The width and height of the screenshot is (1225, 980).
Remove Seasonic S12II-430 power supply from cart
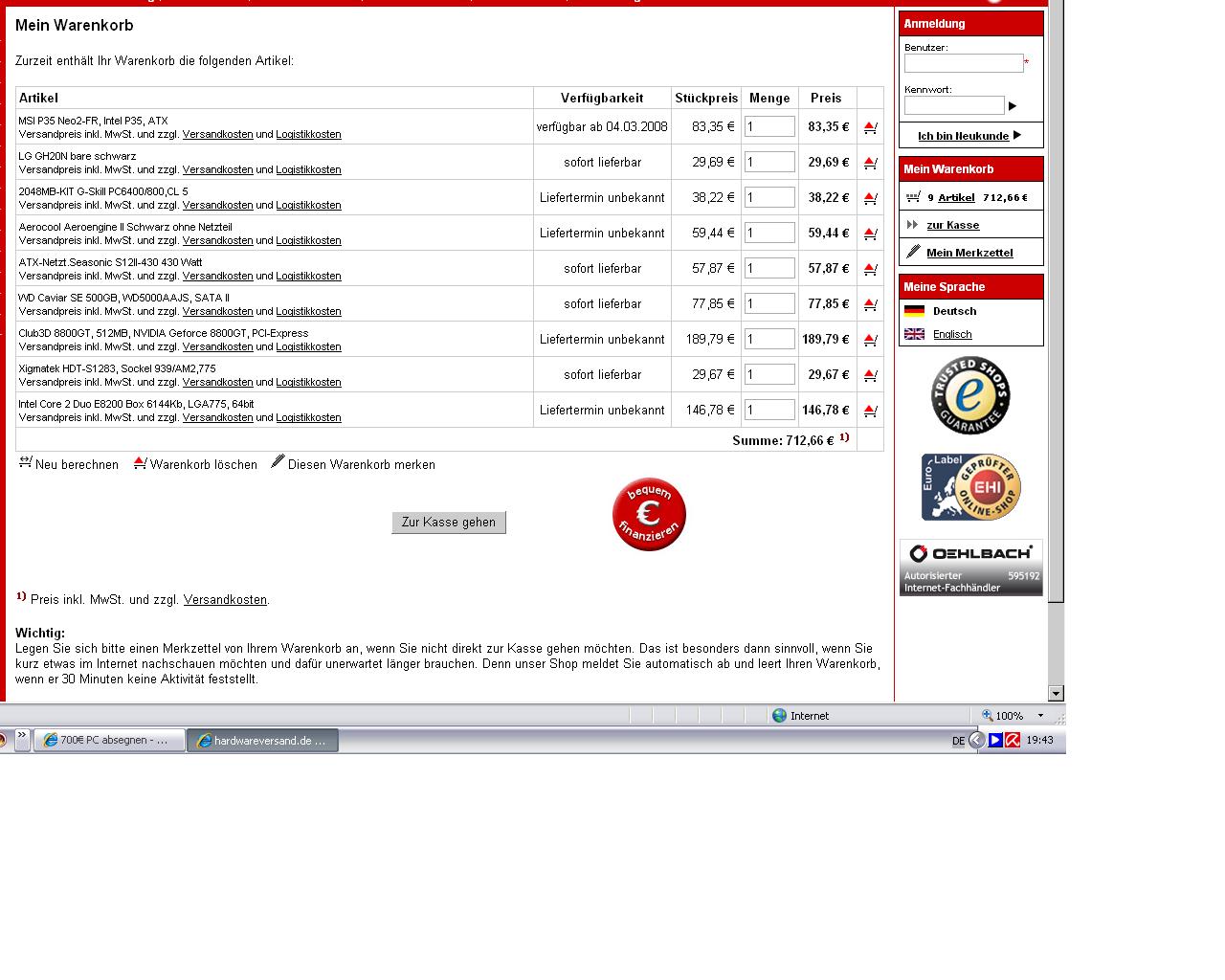(870, 269)
